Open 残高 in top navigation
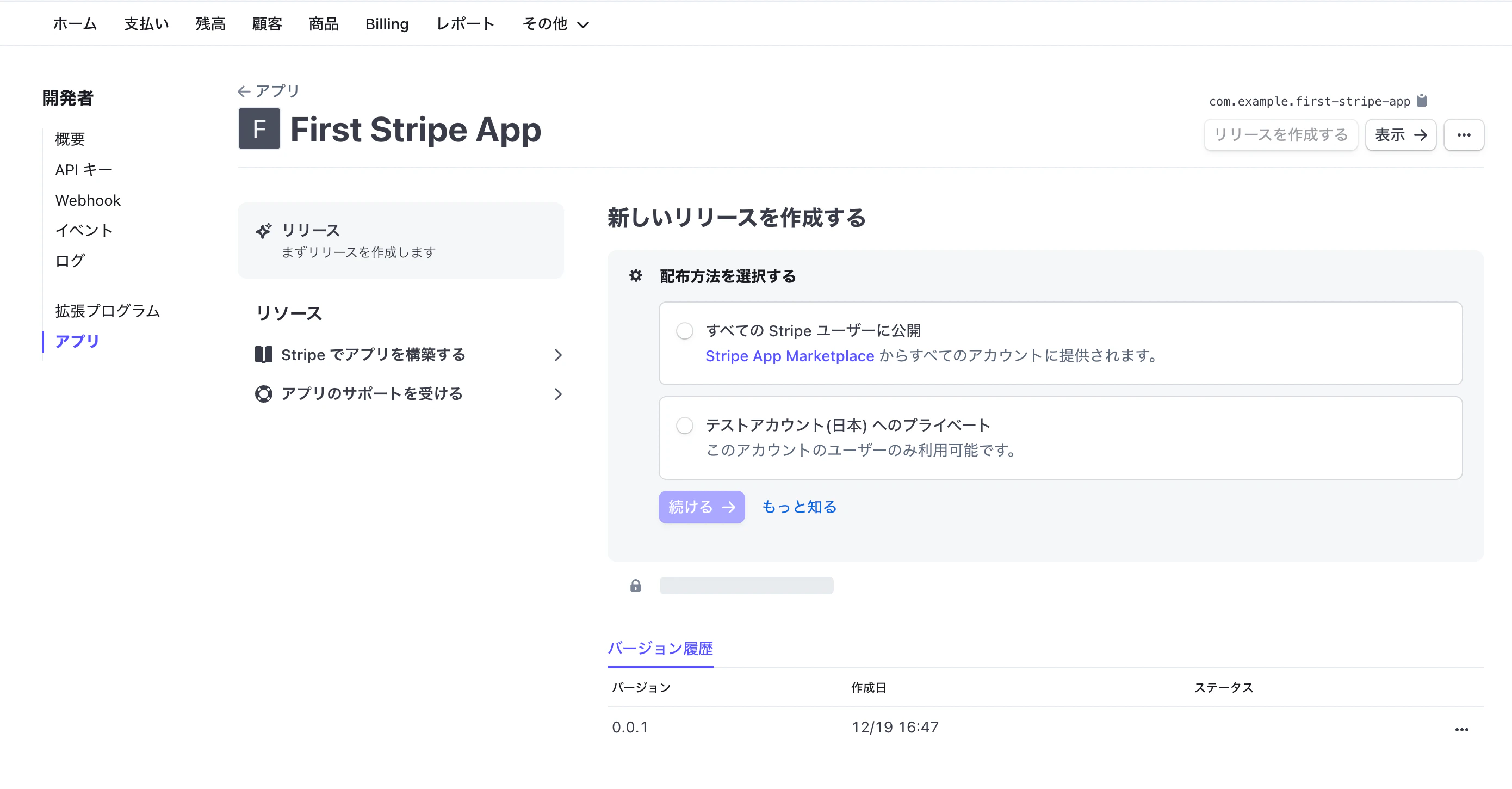 [x=210, y=24]
